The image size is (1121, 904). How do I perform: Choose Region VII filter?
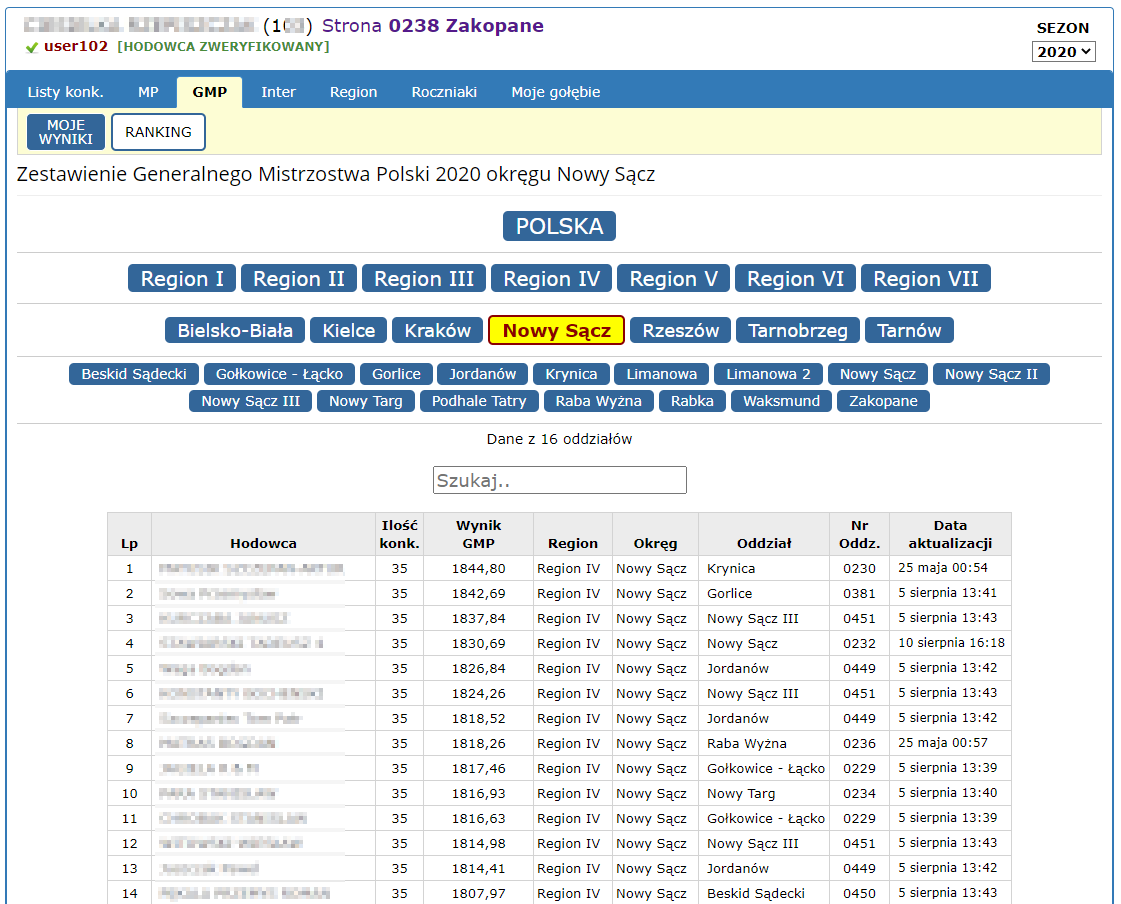point(925,279)
